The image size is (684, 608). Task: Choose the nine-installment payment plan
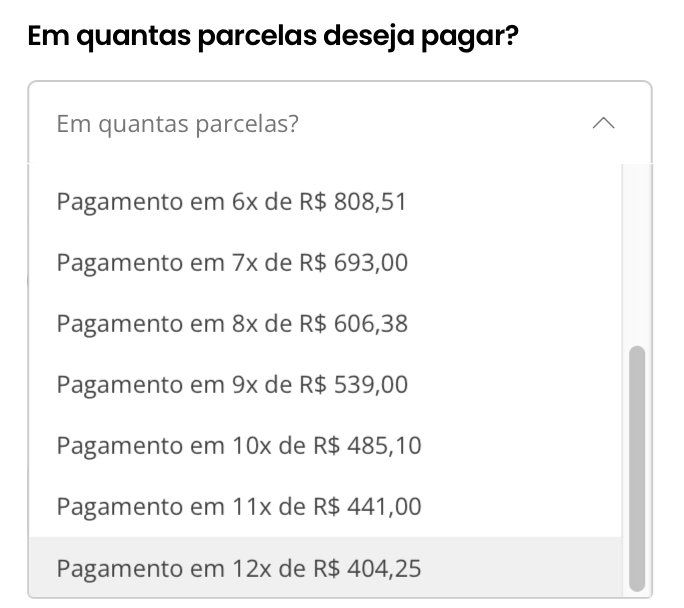pos(232,385)
